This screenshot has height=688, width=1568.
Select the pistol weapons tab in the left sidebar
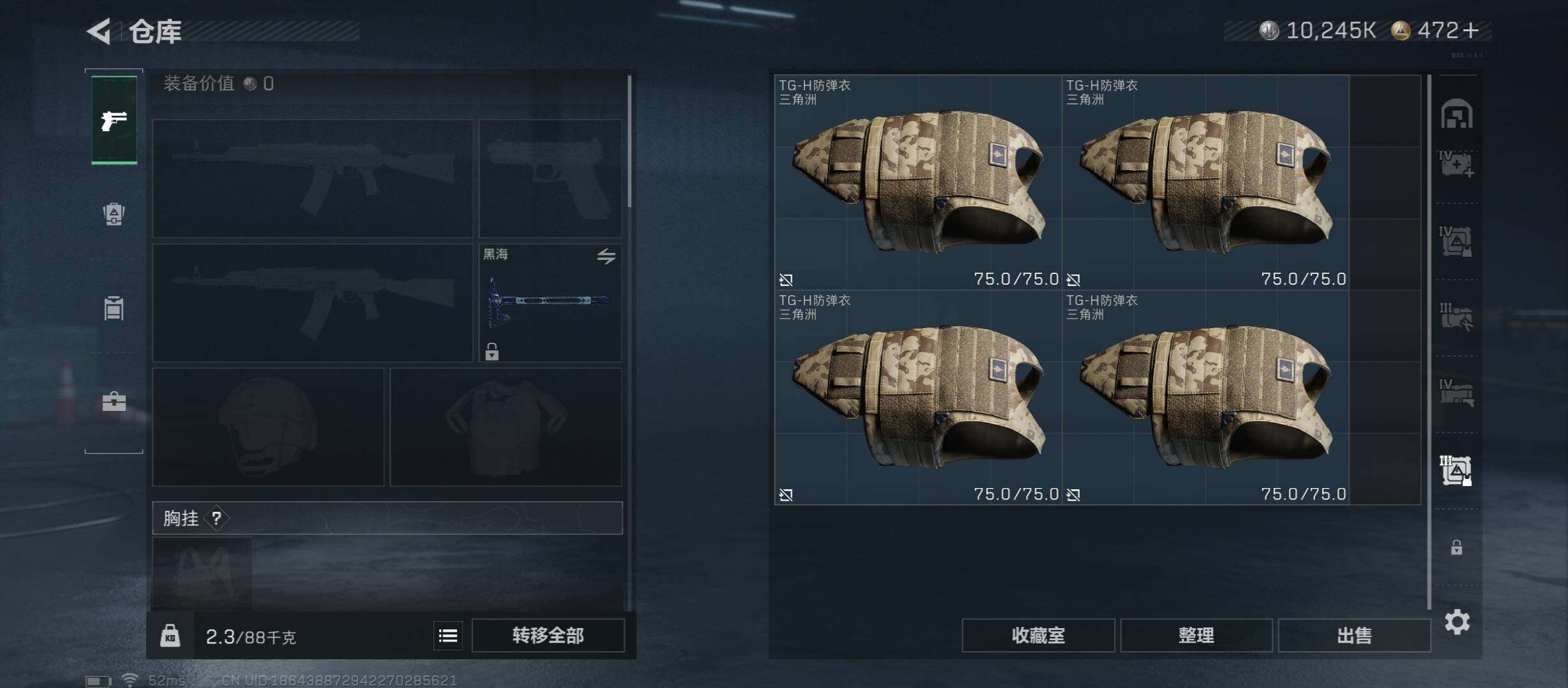point(114,120)
